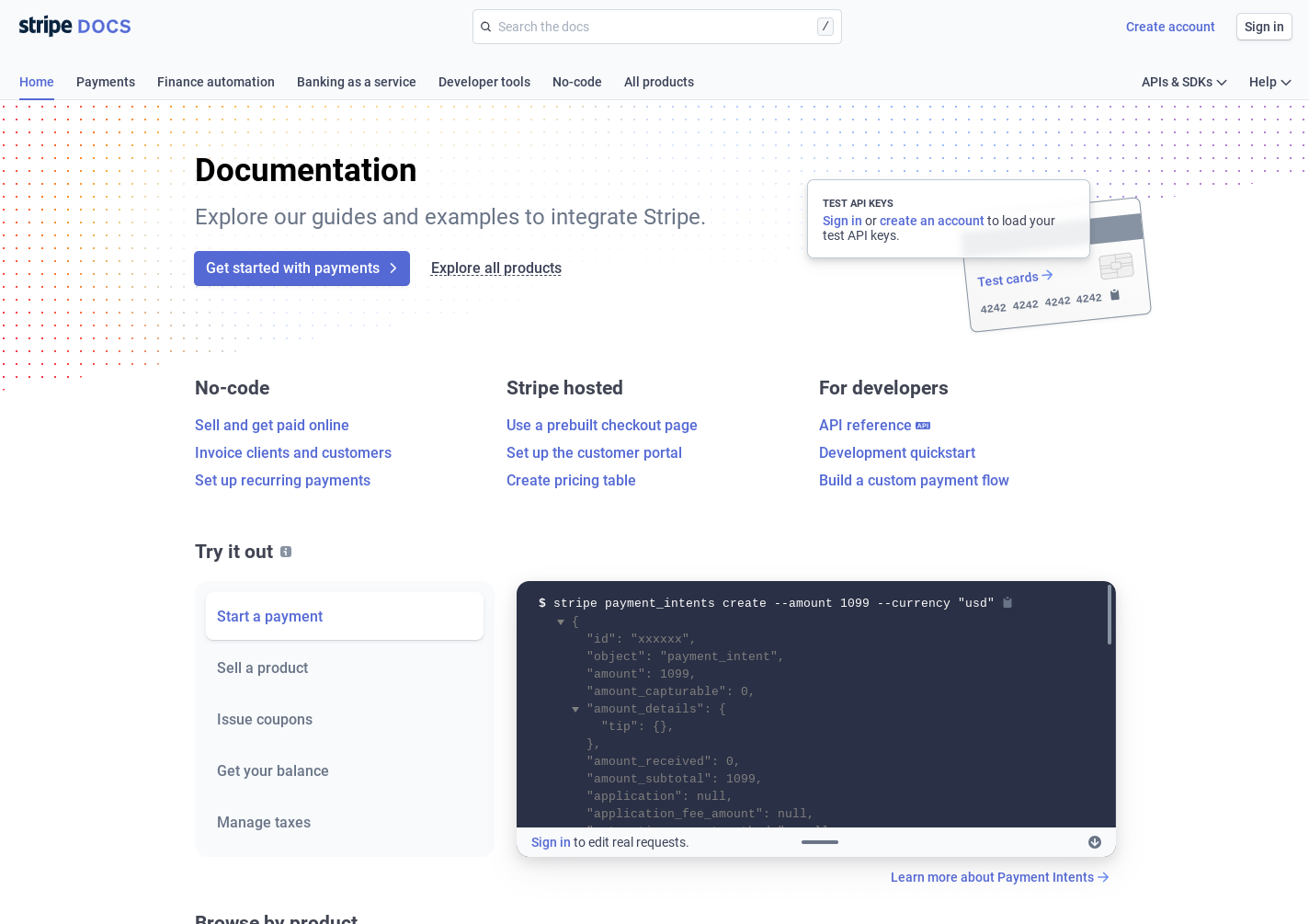Click the "tip": {} line

point(638,726)
